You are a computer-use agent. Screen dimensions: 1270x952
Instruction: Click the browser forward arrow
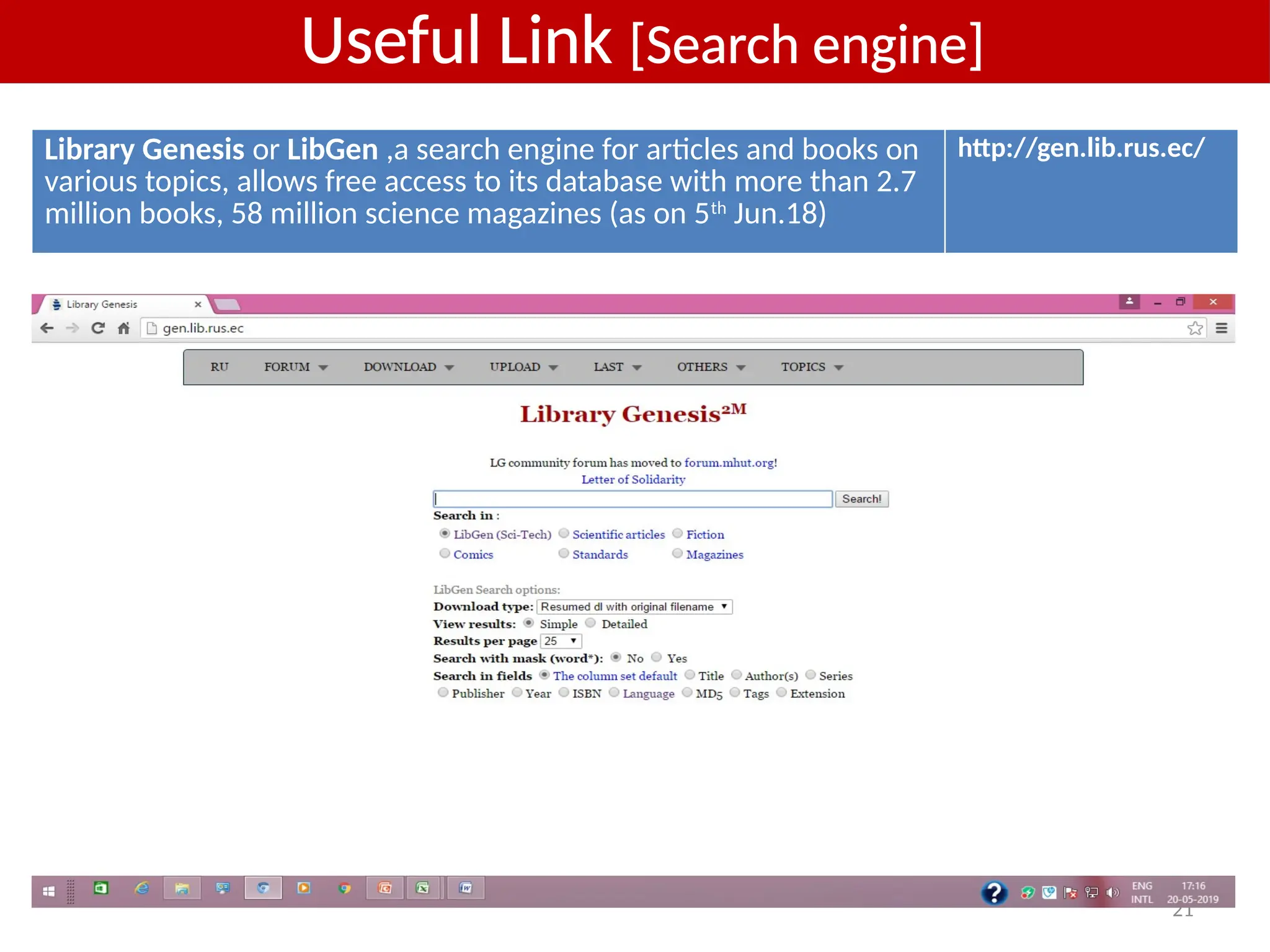pyautogui.click(x=73, y=328)
